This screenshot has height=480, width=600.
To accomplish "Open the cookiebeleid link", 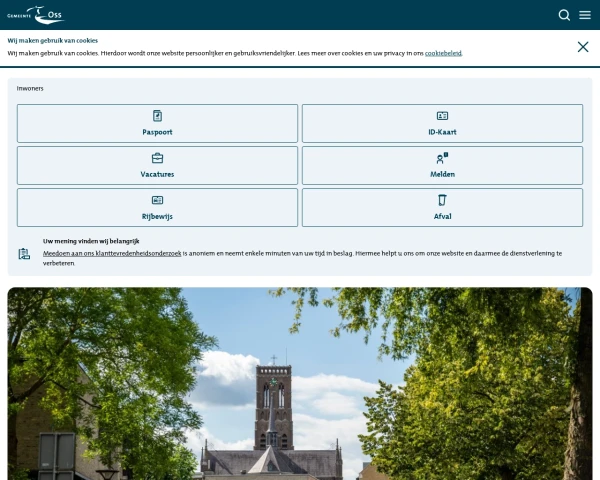I will coord(443,53).
